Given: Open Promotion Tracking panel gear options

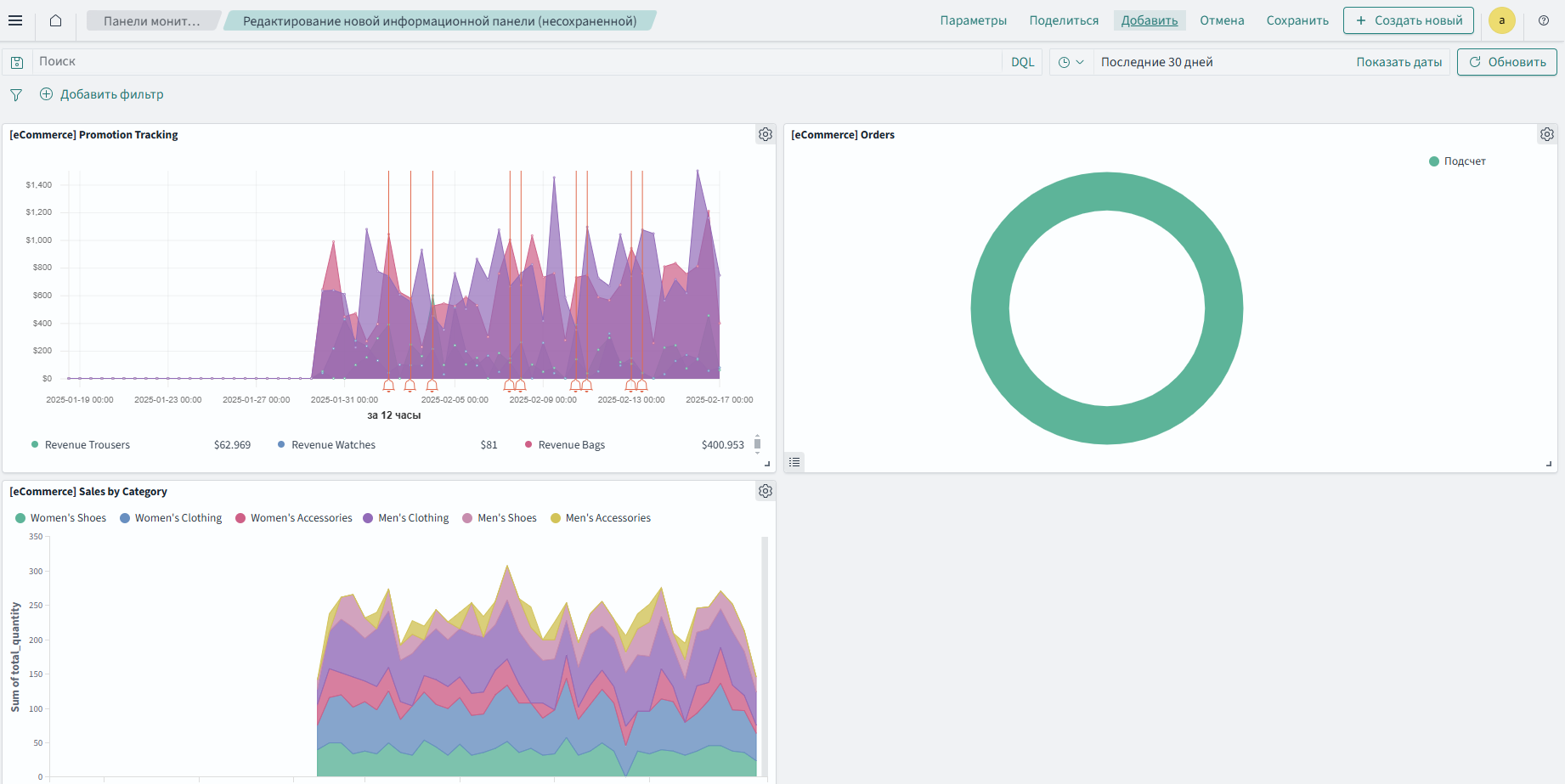Looking at the screenshot, I should click(x=766, y=134).
